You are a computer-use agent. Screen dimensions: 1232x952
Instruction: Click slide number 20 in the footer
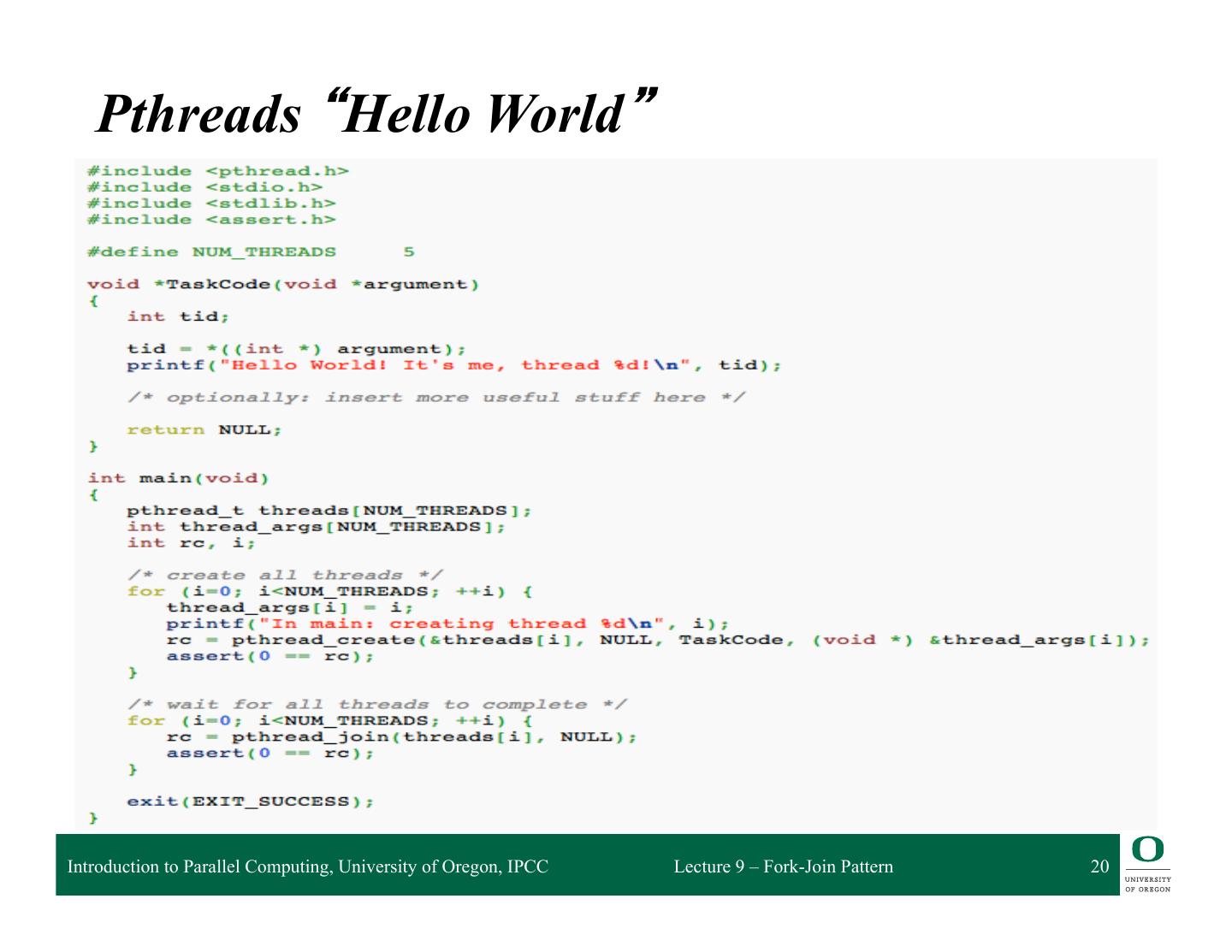click(1099, 866)
